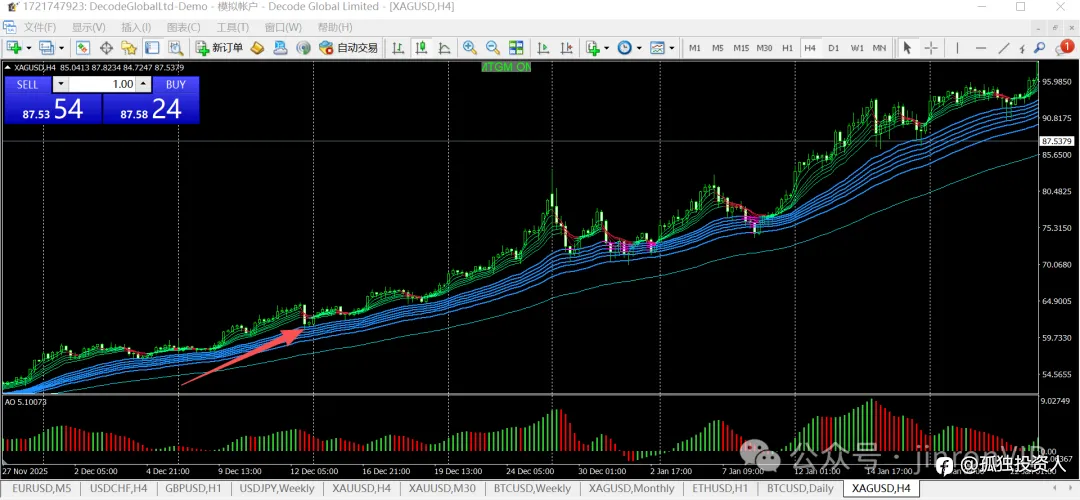Tile windows with the grid icon
Screen dimensions: 1080x500
tap(516, 48)
